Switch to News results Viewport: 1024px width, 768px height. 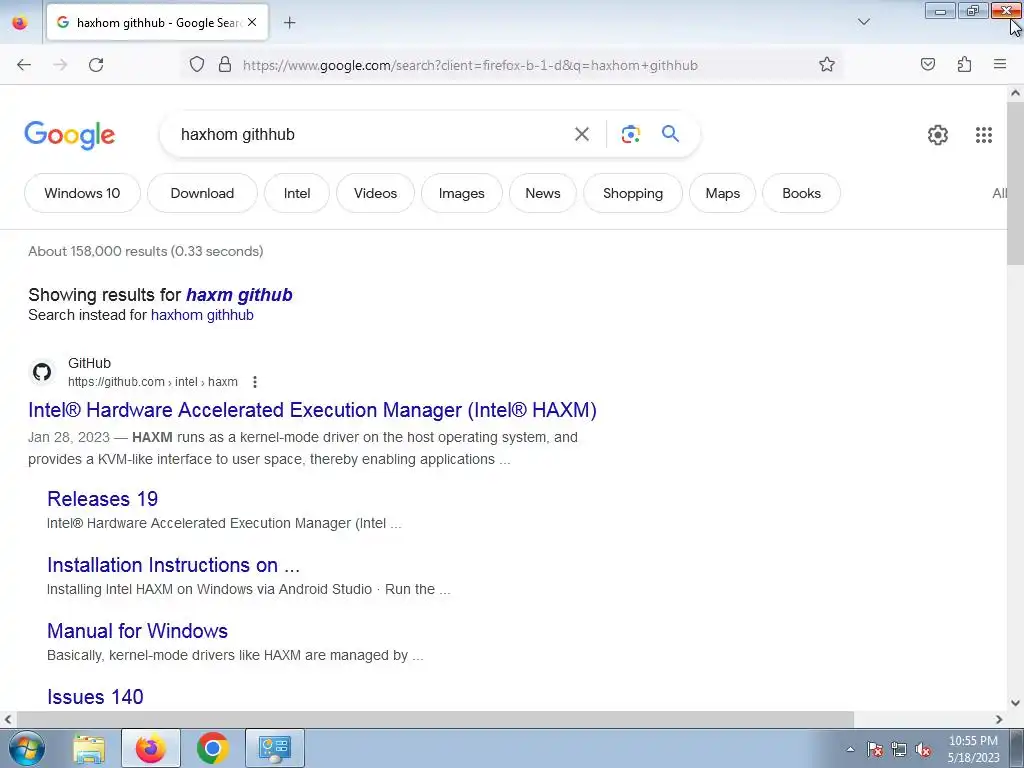click(x=543, y=193)
